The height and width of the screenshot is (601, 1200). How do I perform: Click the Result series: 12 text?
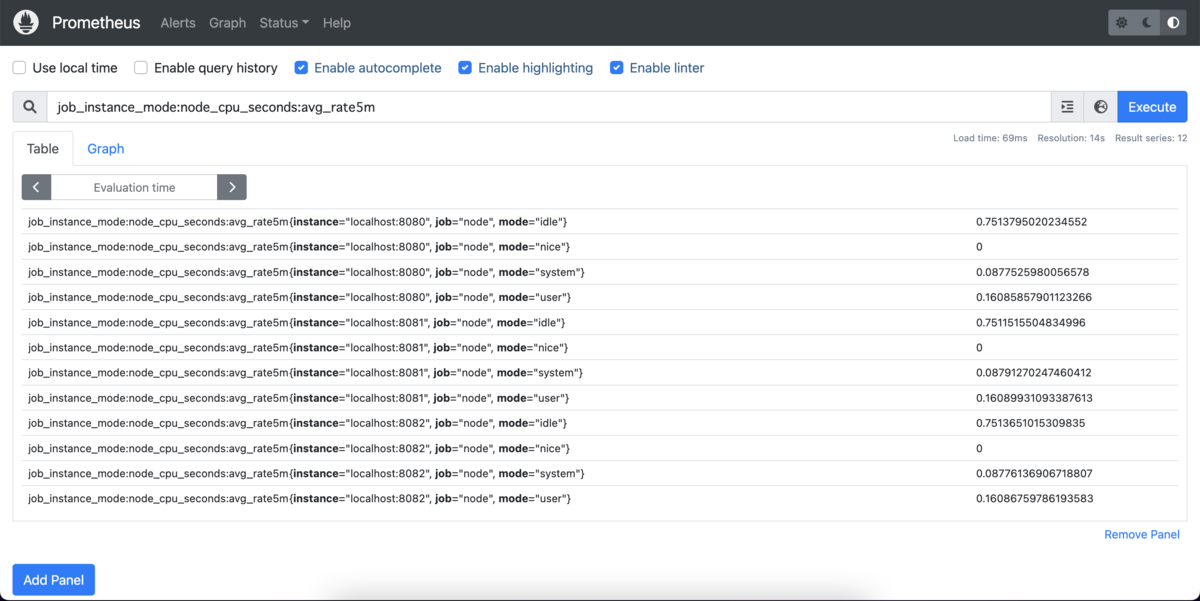click(x=1151, y=138)
